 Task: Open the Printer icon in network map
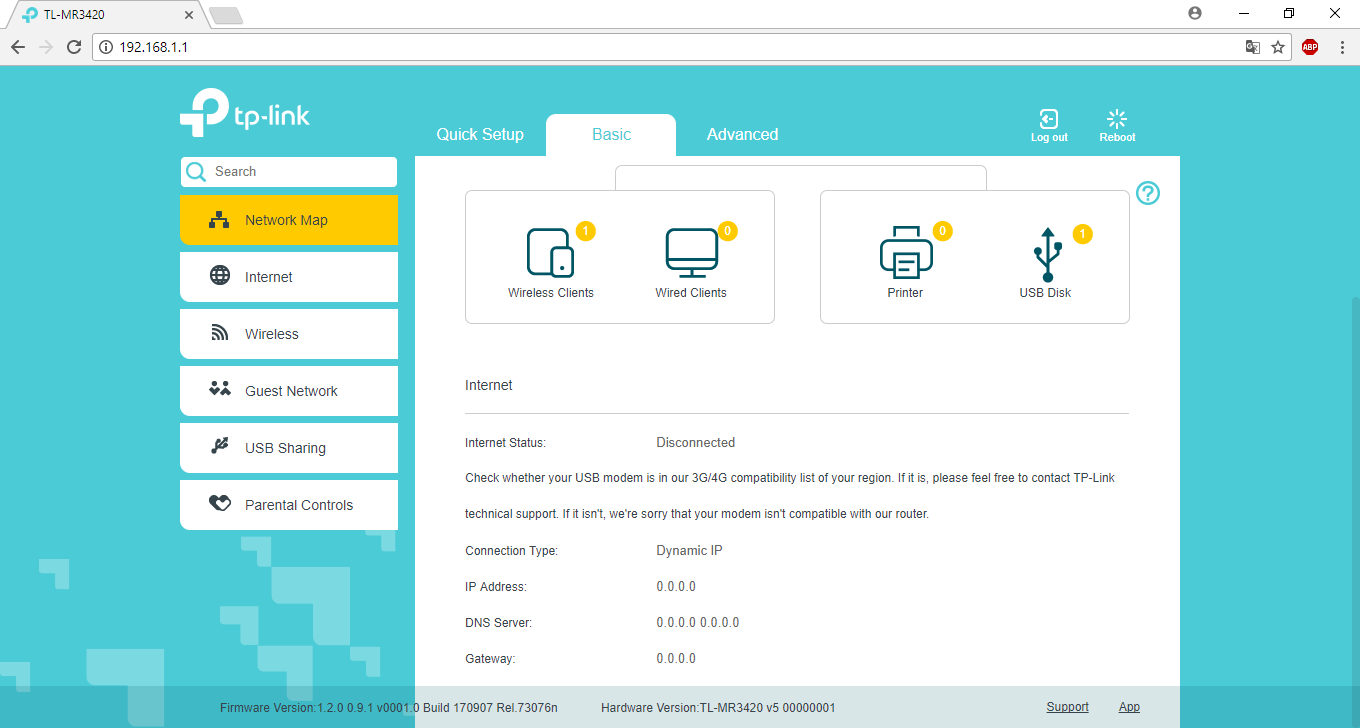point(905,253)
